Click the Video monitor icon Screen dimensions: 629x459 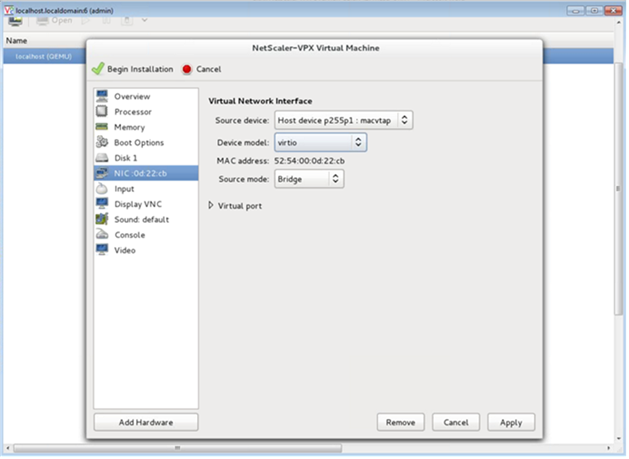coord(102,250)
